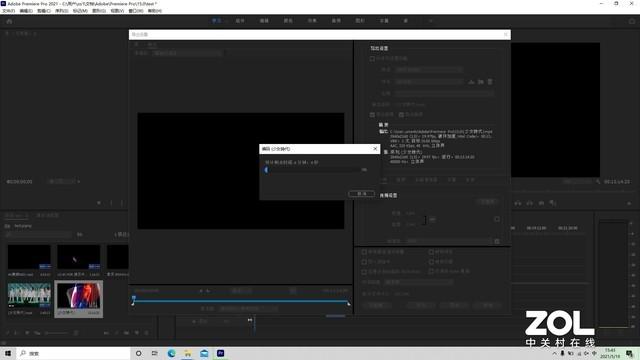
Task: Click the delete preset trash icon
Action: click(x=490, y=82)
